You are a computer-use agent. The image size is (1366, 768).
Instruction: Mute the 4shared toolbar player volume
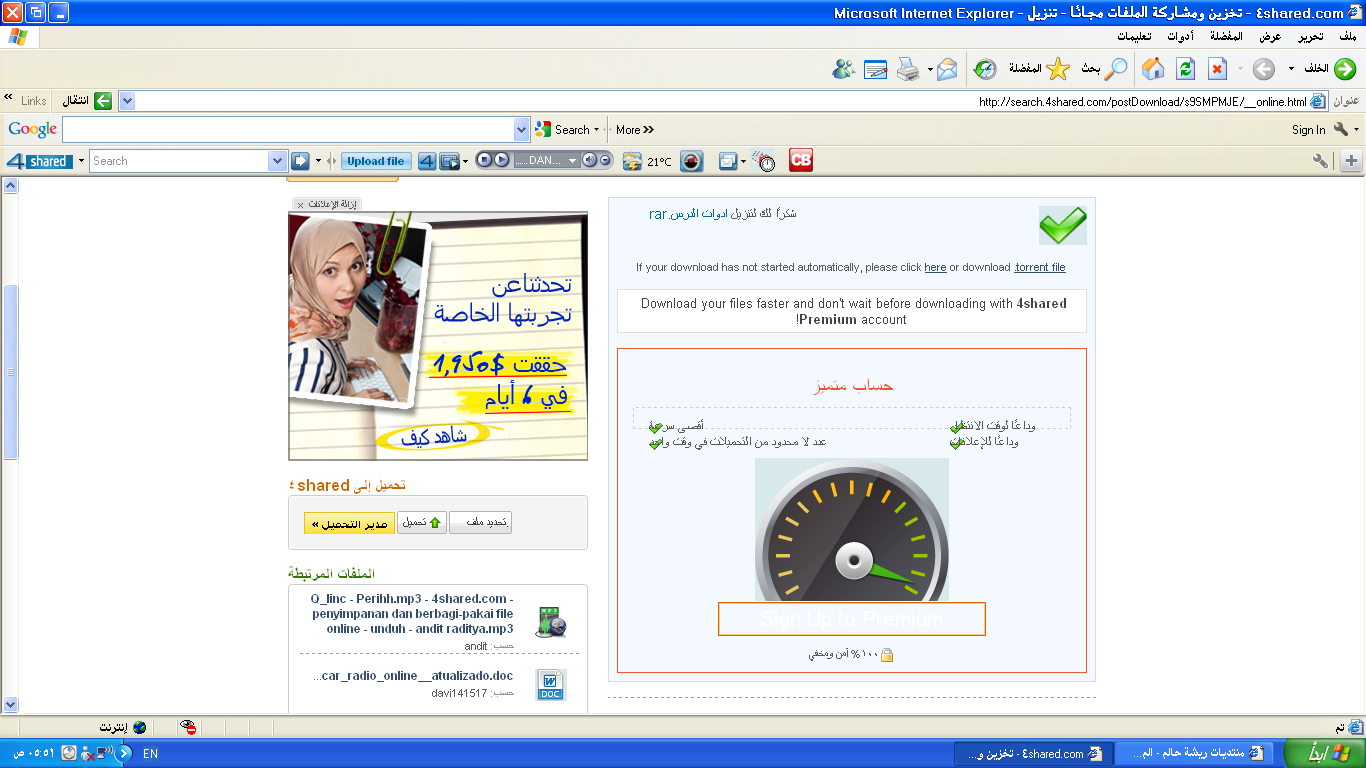coord(590,160)
